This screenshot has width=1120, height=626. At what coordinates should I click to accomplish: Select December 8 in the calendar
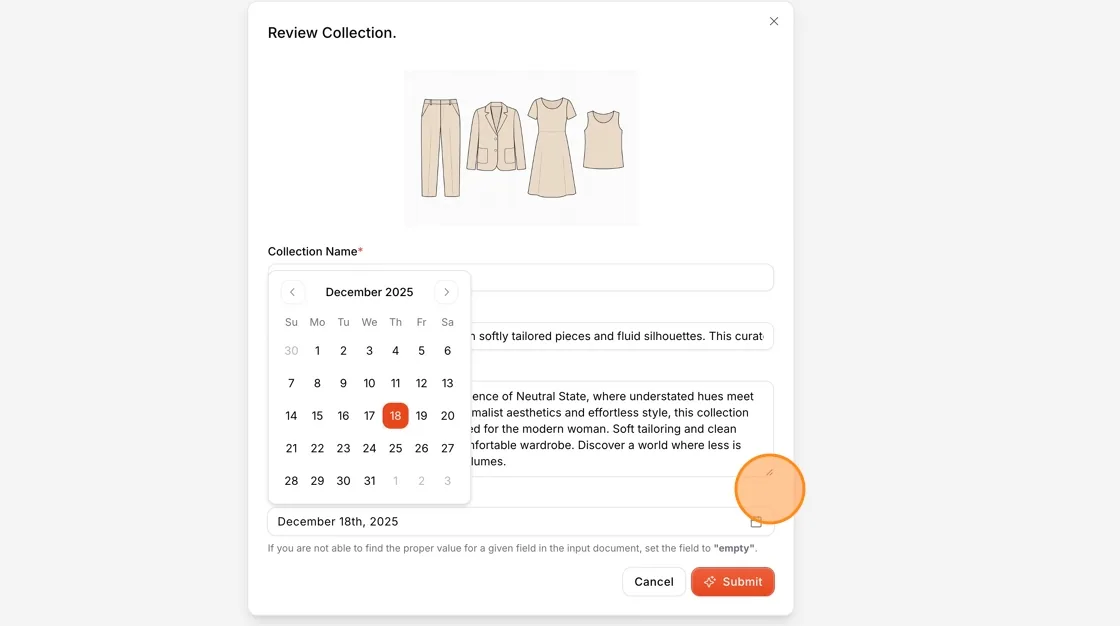click(x=317, y=384)
